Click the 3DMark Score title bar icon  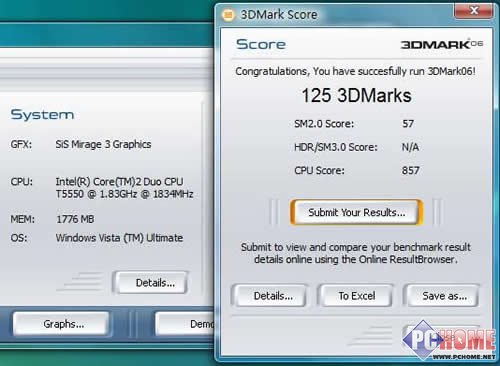(229, 15)
